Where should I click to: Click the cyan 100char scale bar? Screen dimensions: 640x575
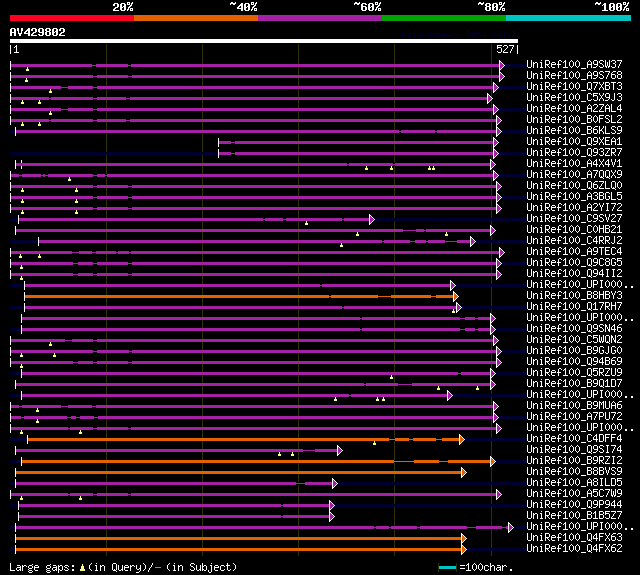coord(447,567)
